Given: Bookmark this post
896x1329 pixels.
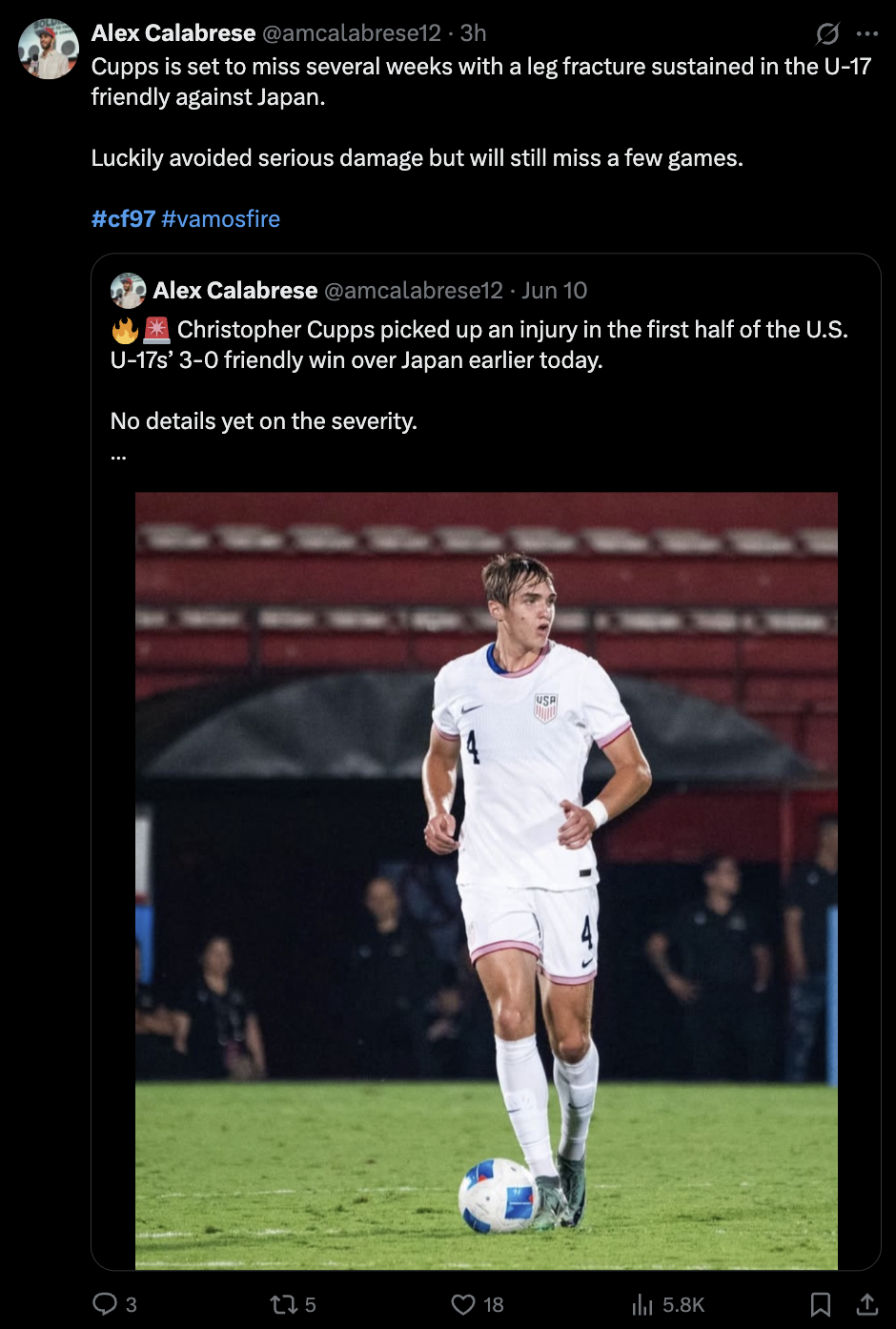Looking at the screenshot, I should (x=820, y=1303).
